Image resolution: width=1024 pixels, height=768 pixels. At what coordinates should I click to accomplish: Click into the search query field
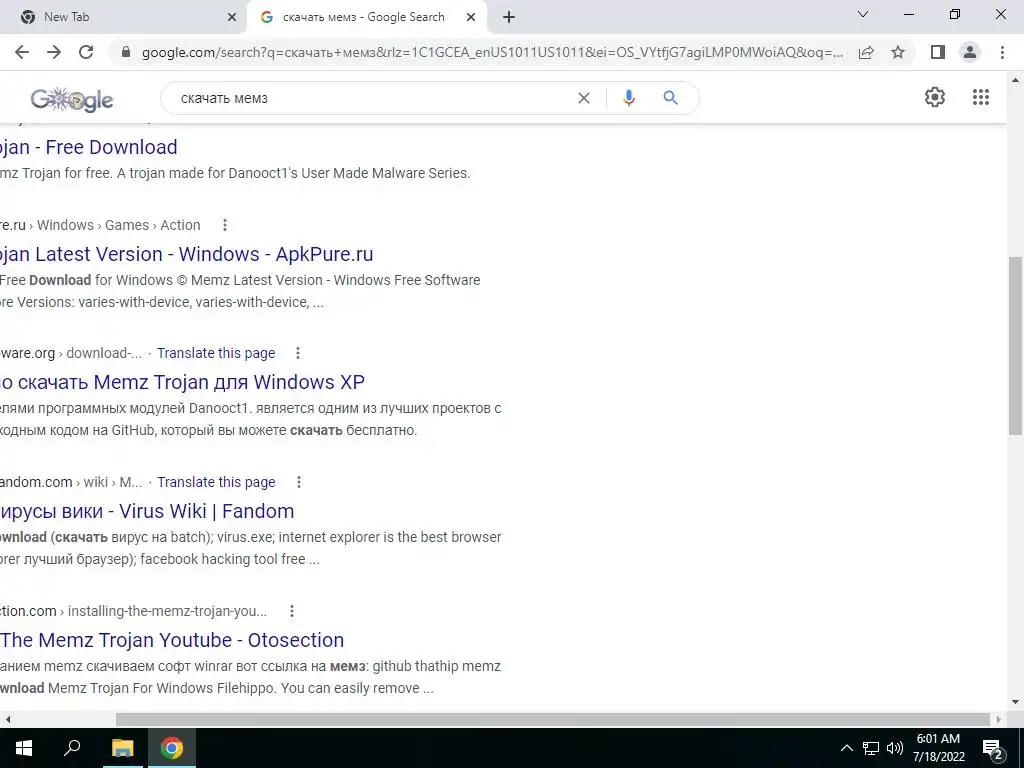[372, 98]
